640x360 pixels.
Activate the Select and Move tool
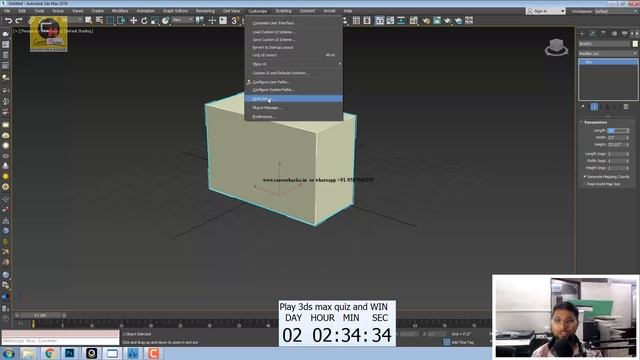coord(133,20)
